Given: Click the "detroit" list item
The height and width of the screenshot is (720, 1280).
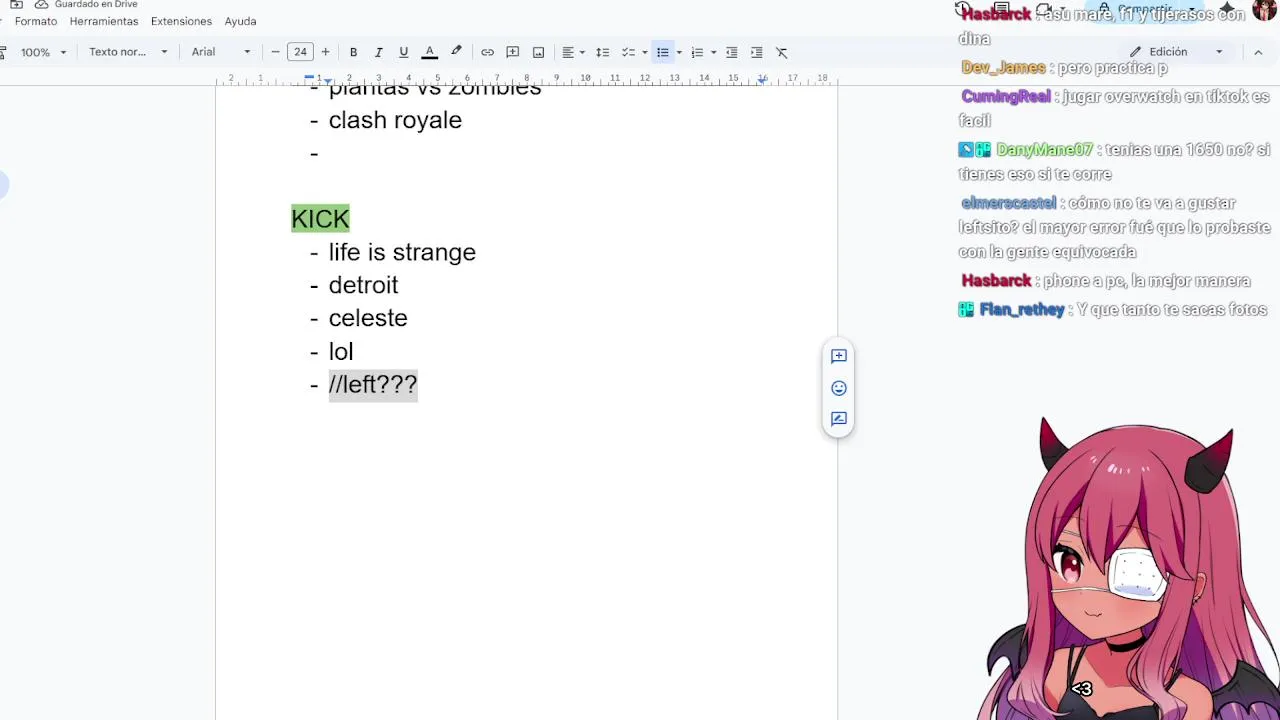Looking at the screenshot, I should pos(363,285).
